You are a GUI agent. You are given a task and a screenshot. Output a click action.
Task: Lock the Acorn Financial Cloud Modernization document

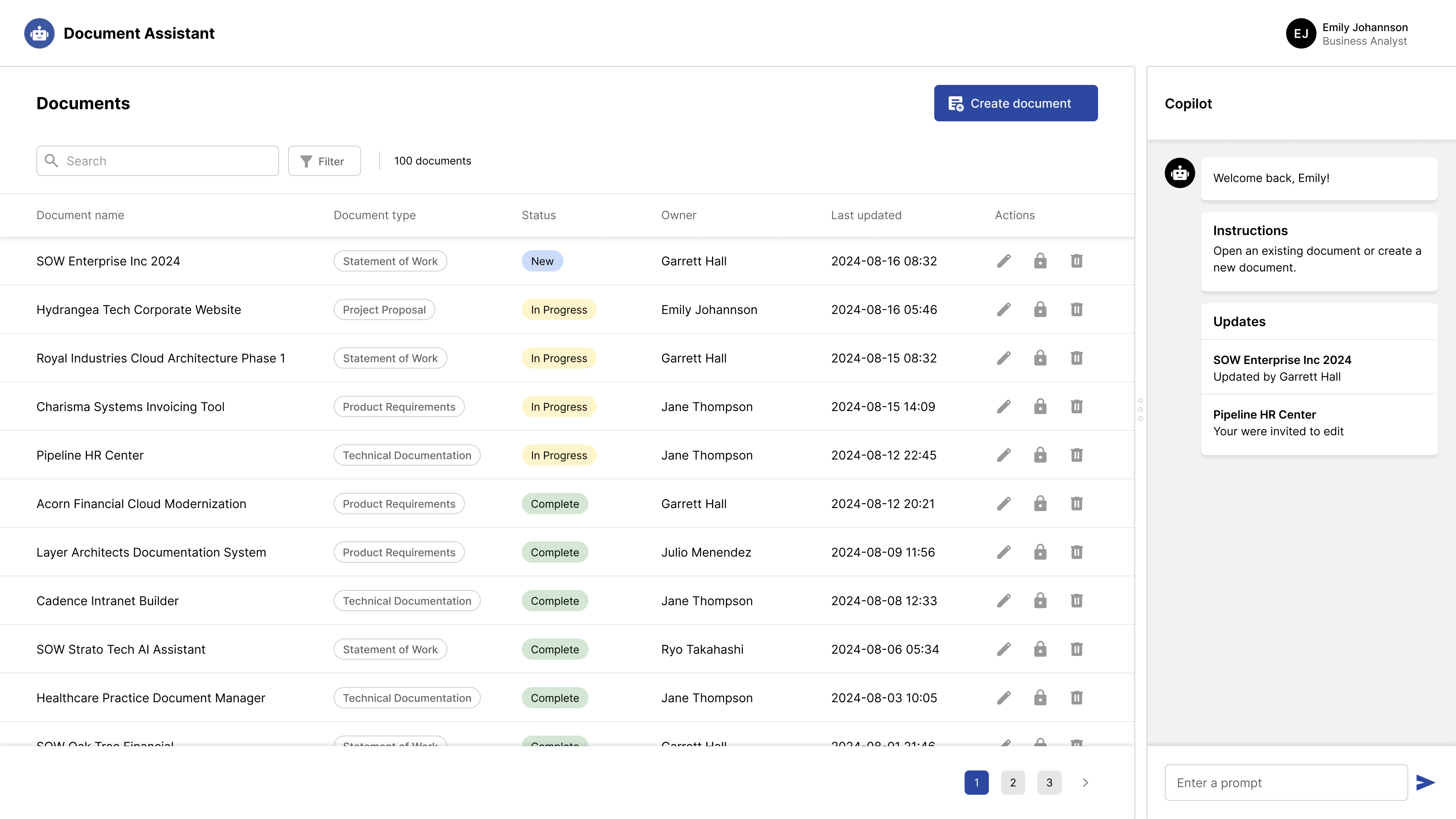pyautogui.click(x=1040, y=504)
